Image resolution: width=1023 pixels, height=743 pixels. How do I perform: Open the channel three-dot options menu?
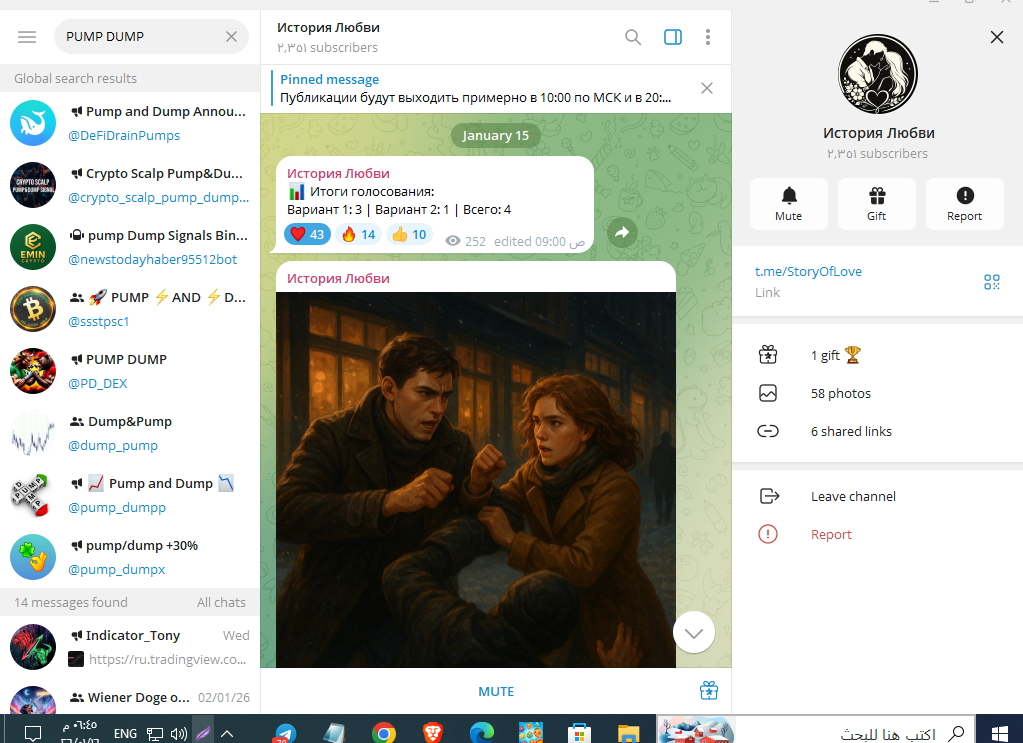pyautogui.click(x=708, y=37)
